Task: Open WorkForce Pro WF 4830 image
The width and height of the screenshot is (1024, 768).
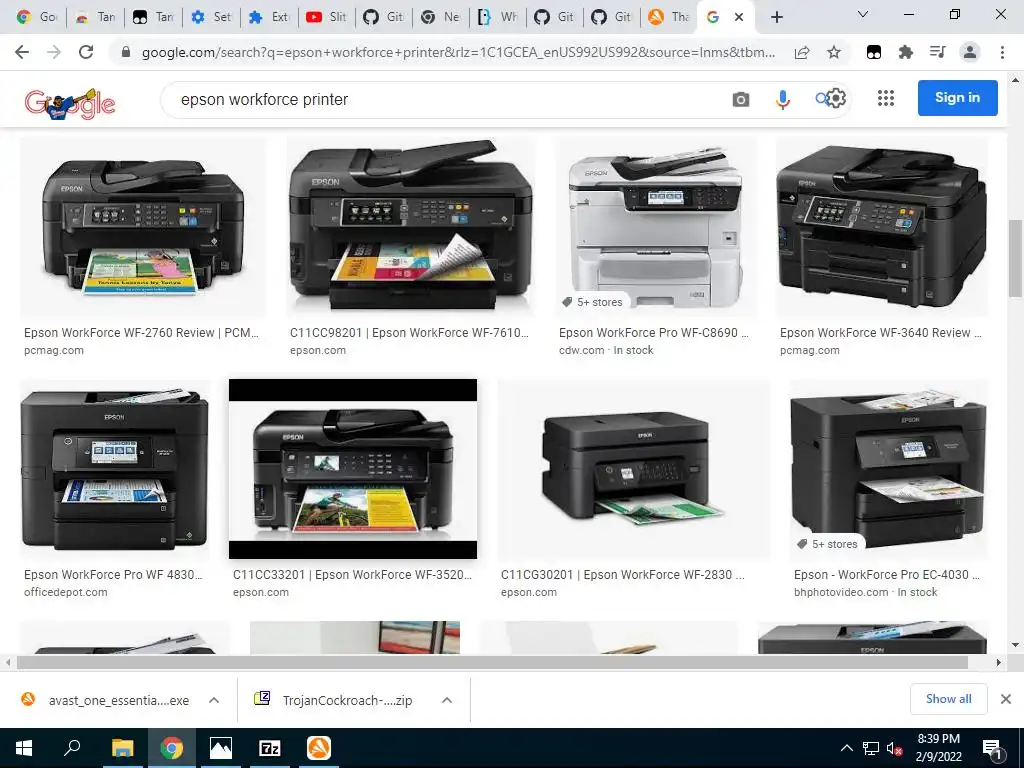Action: (x=115, y=469)
